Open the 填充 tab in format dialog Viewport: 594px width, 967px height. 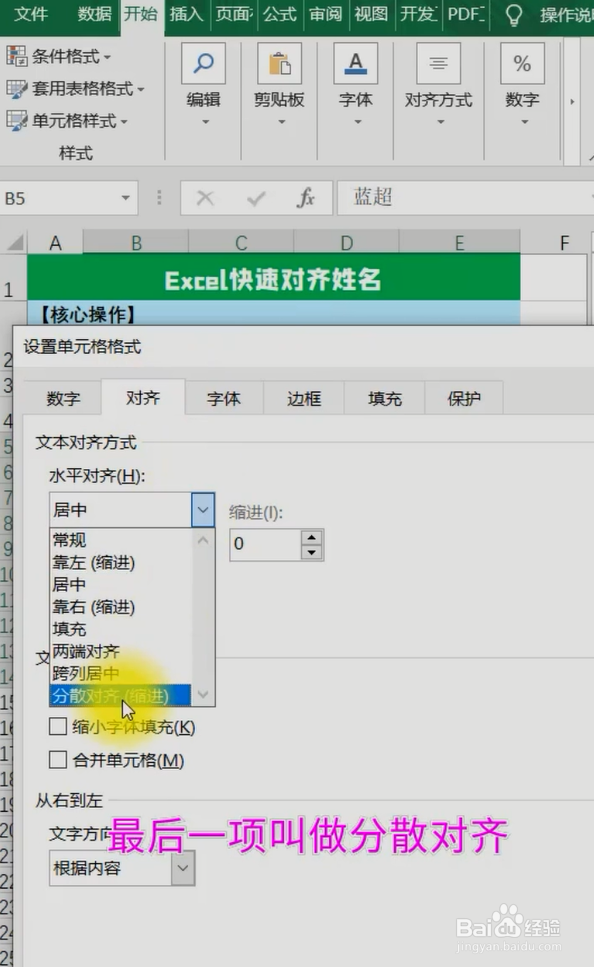pos(384,398)
